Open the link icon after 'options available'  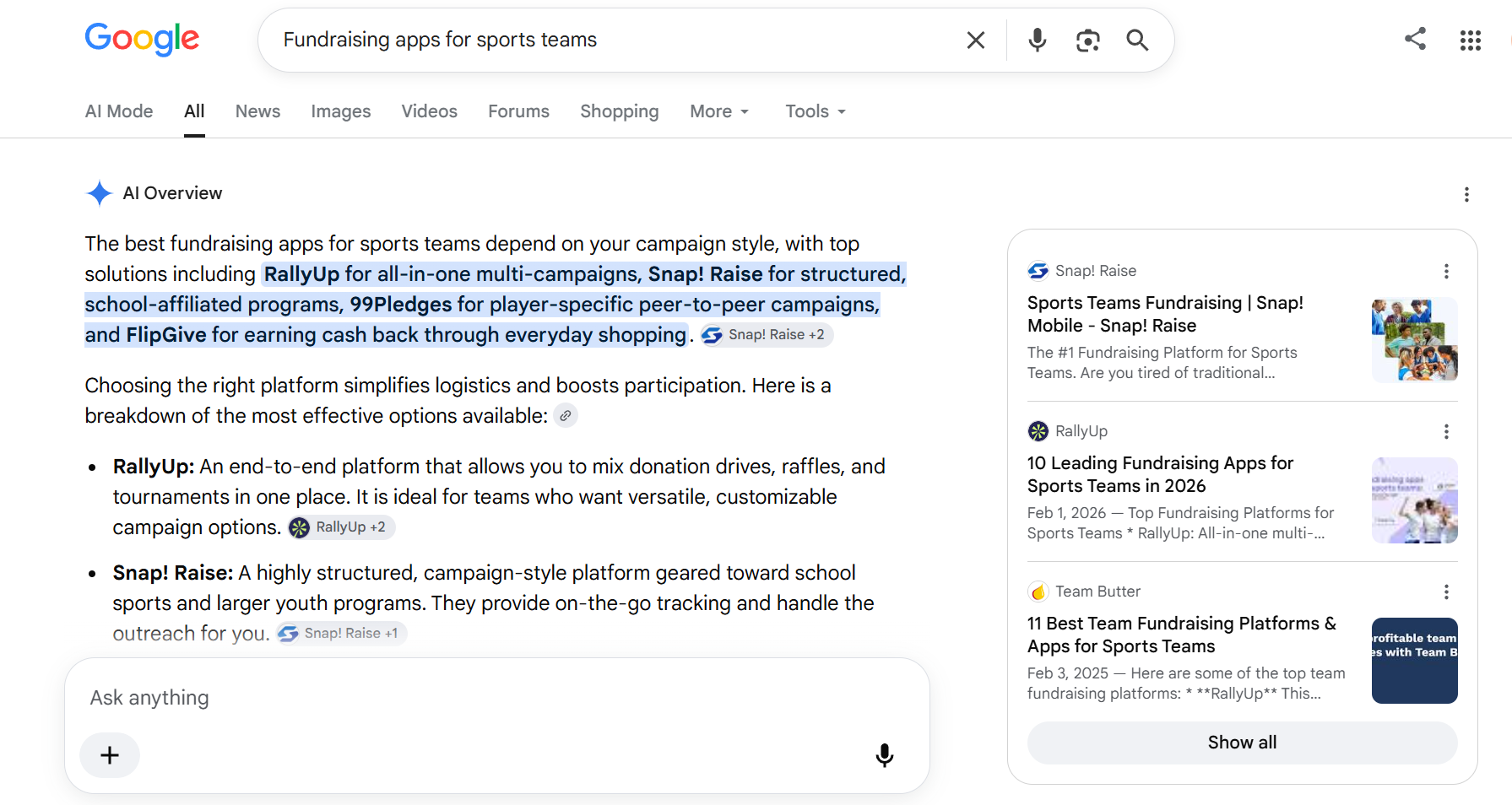(566, 416)
